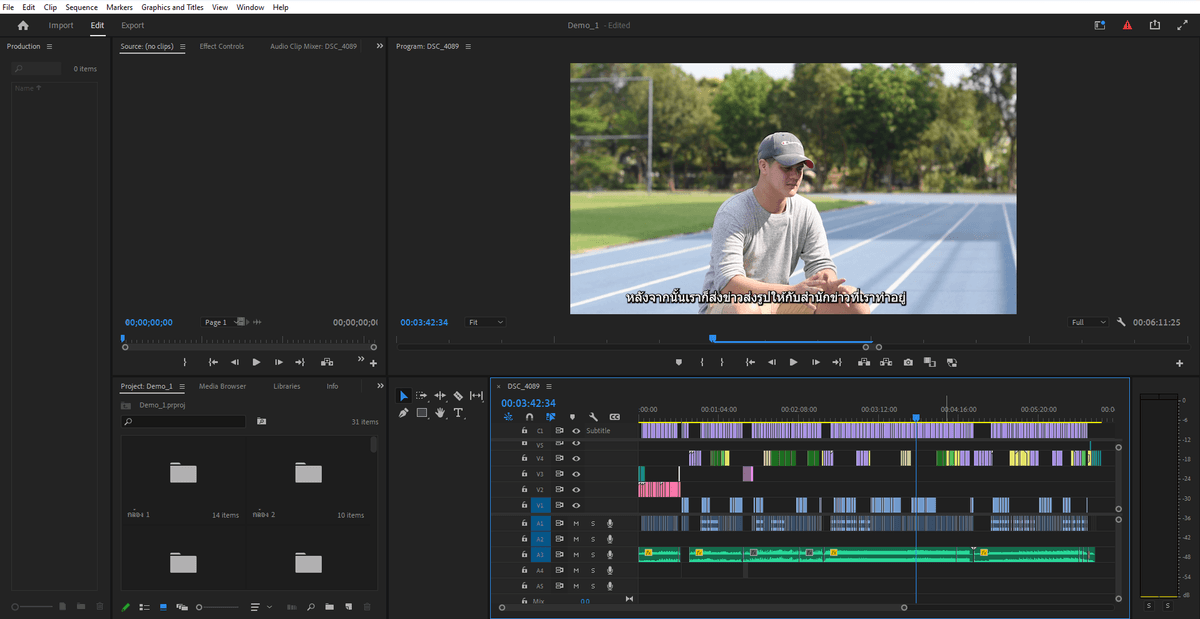The image size is (1200, 619).
Task: Select the Pen tool
Action: (x=404, y=412)
